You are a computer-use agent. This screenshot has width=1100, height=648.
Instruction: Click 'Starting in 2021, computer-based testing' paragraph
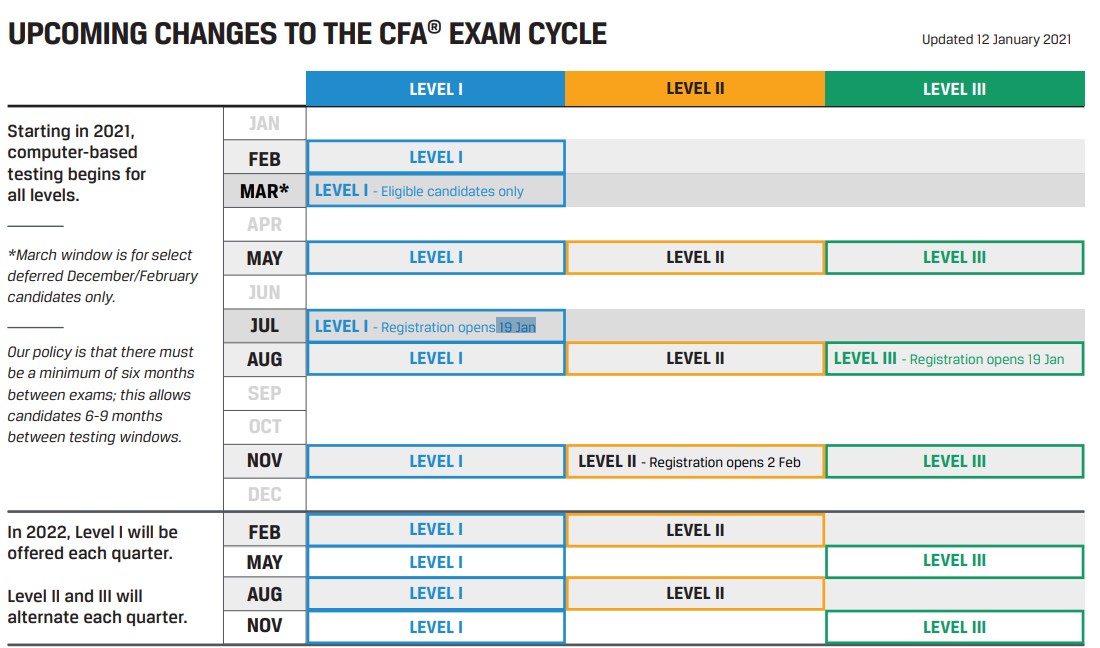[77, 163]
